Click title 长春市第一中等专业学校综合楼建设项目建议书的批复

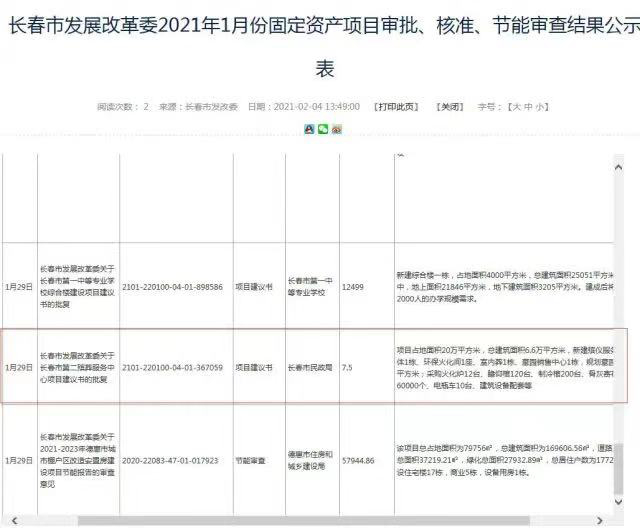pyautogui.click(x=77, y=287)
